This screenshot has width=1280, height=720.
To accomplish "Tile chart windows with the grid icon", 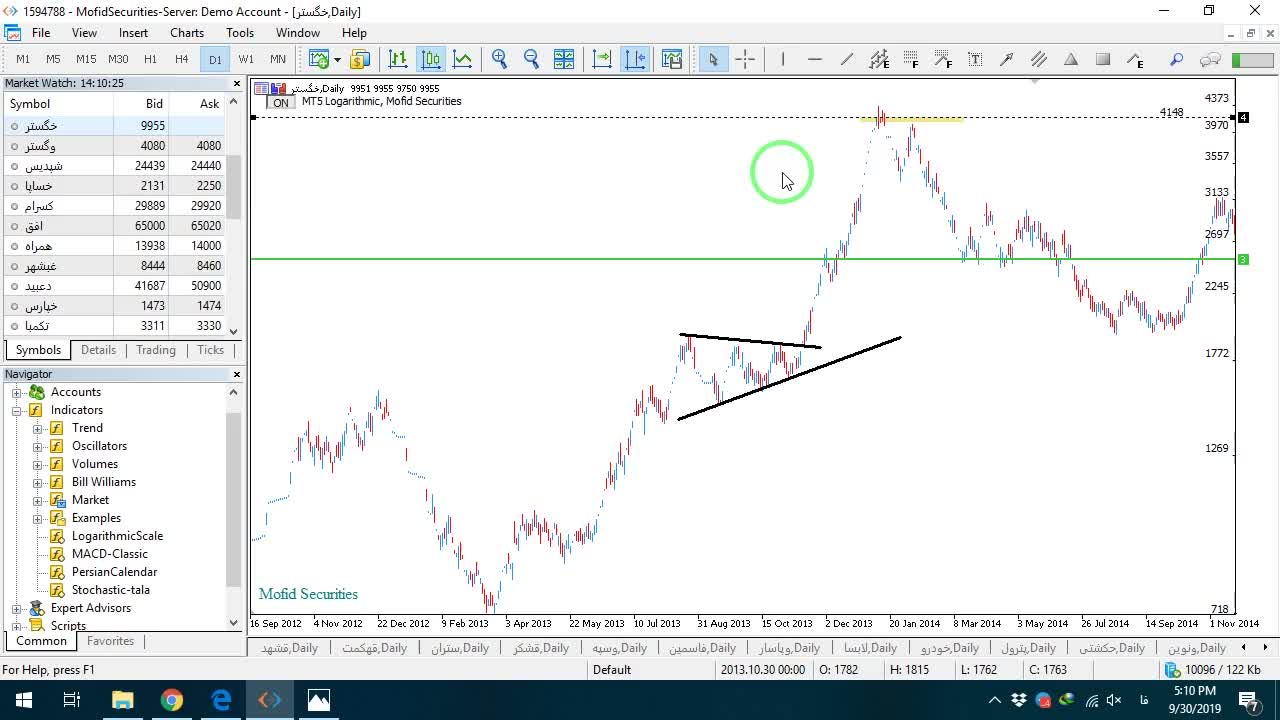I will click(x=564, y=59).
